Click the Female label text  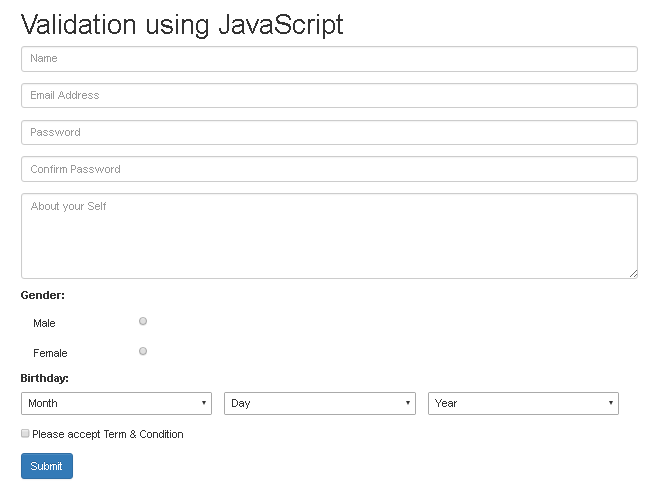point(50,353)
